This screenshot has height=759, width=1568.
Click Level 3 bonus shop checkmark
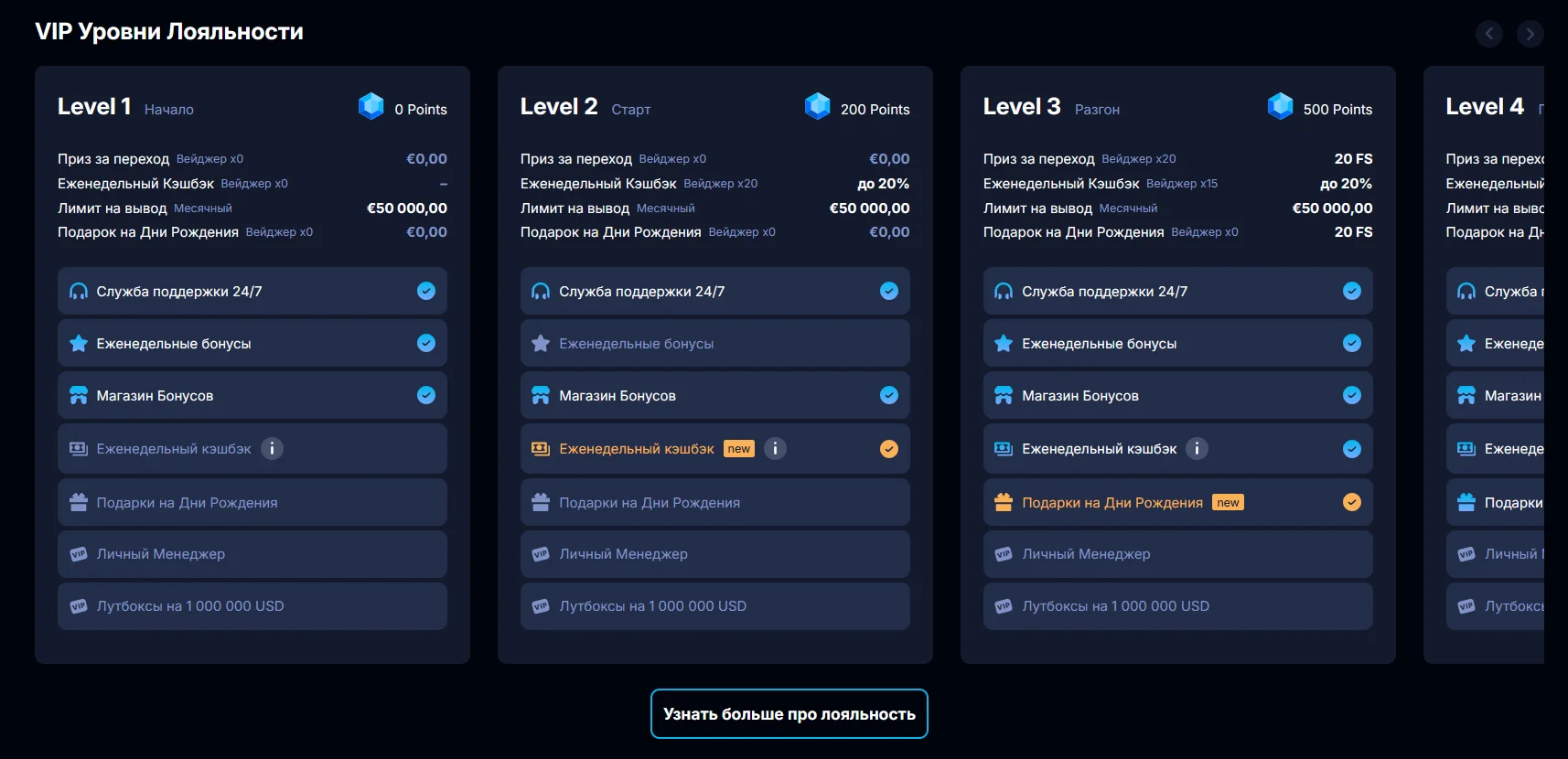coord(1351,396)
